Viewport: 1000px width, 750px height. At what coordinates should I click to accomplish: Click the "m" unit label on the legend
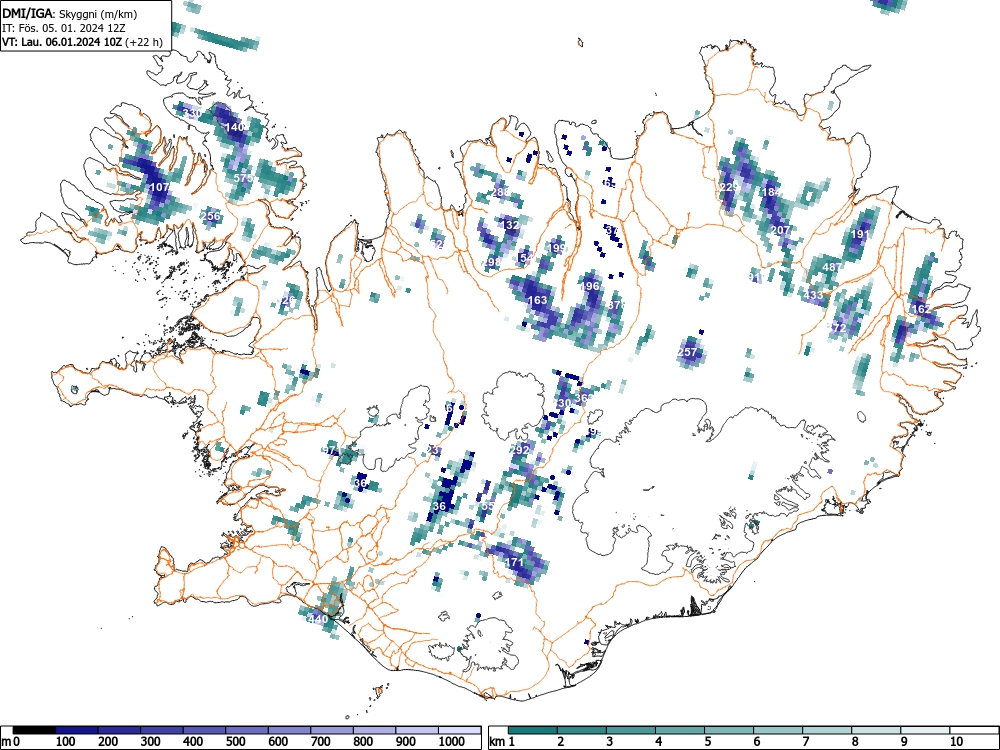(6, 742)
